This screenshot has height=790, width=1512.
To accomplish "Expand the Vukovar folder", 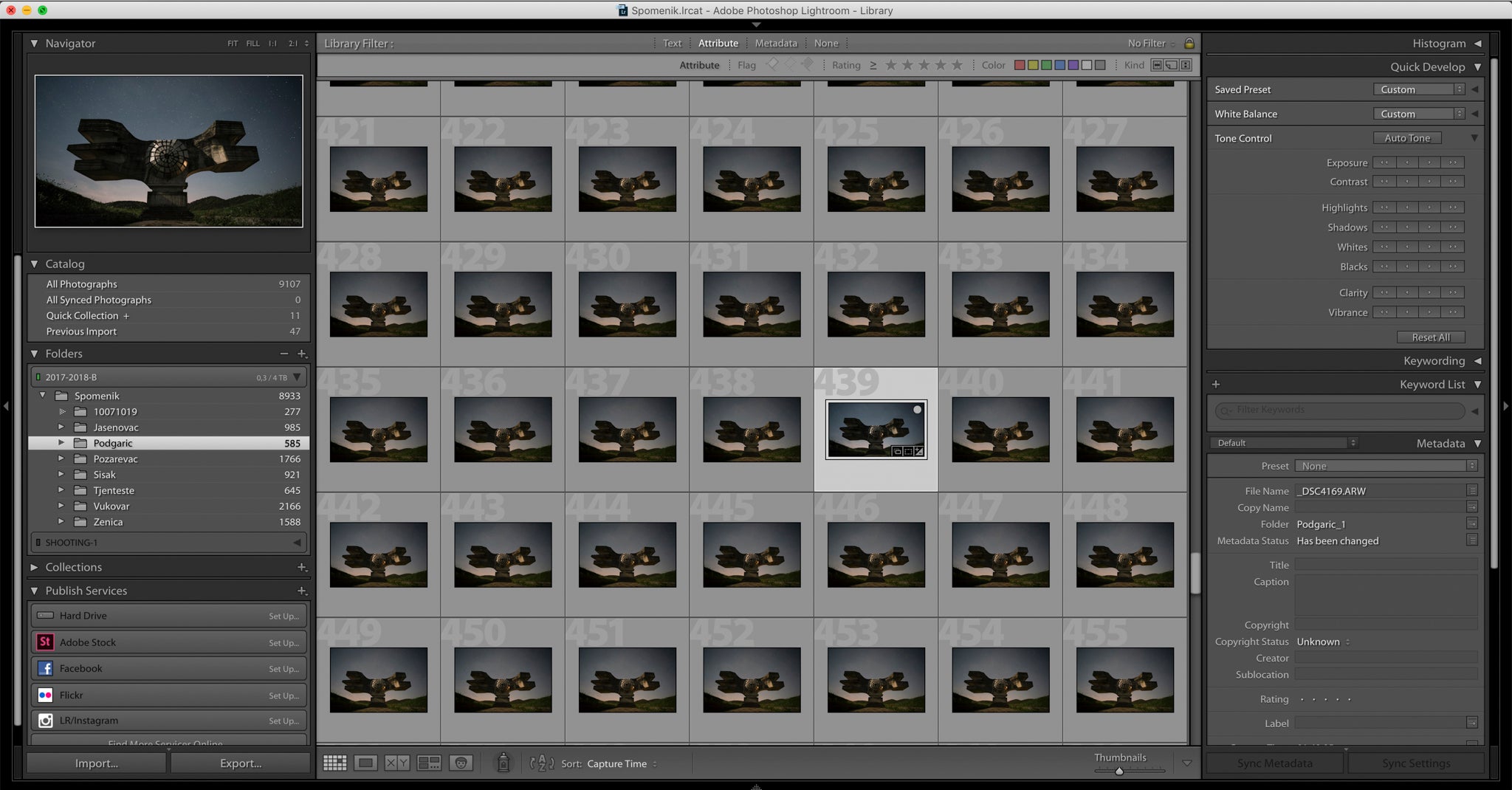I will pos(62,506).
